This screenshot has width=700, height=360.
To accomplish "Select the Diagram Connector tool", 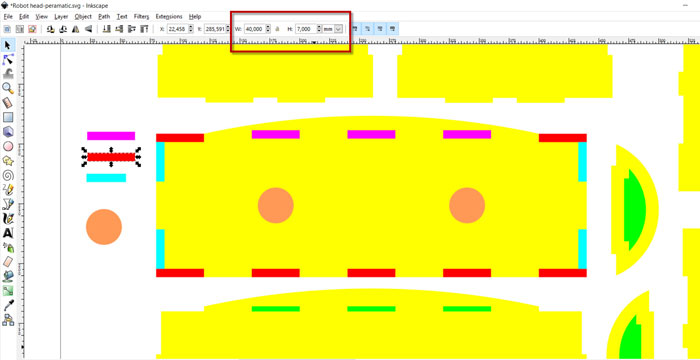I will click(8, 320).
